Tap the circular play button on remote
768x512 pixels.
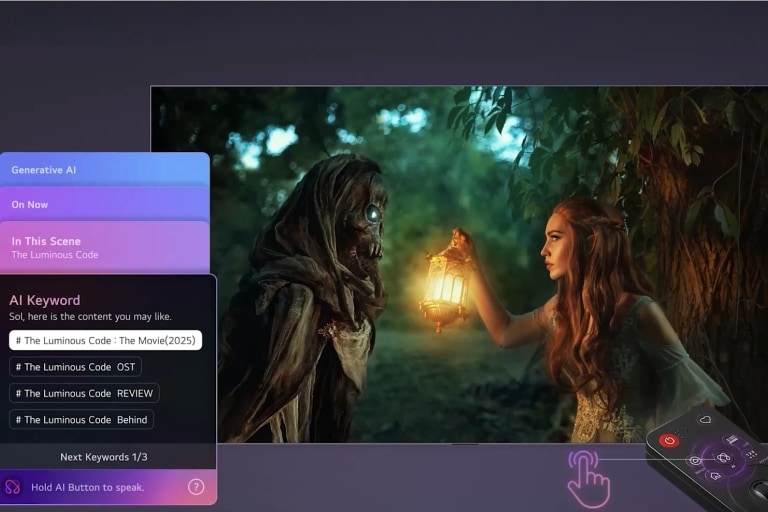(695, 461)
